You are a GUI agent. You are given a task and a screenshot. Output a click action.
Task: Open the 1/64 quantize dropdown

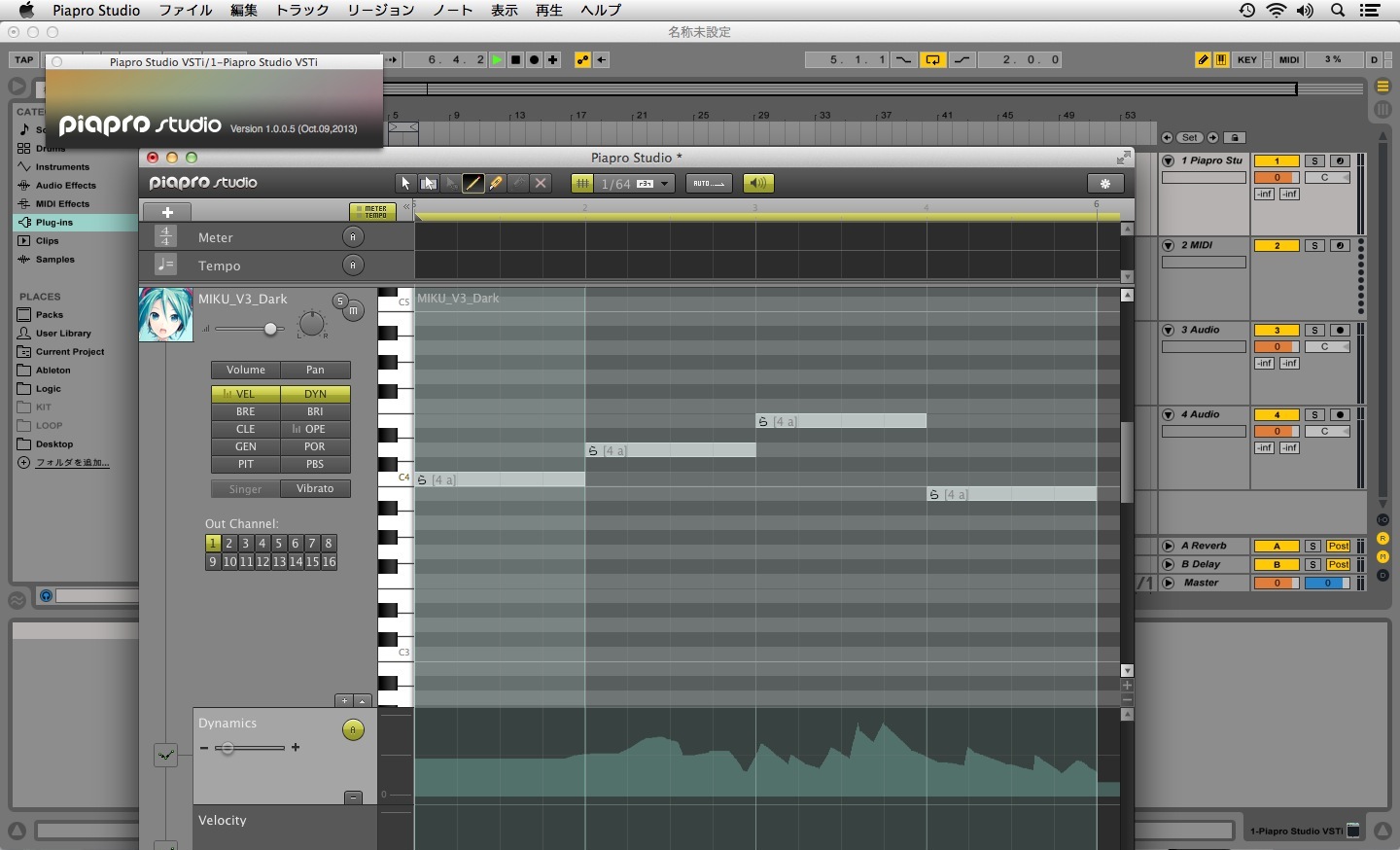634,183
